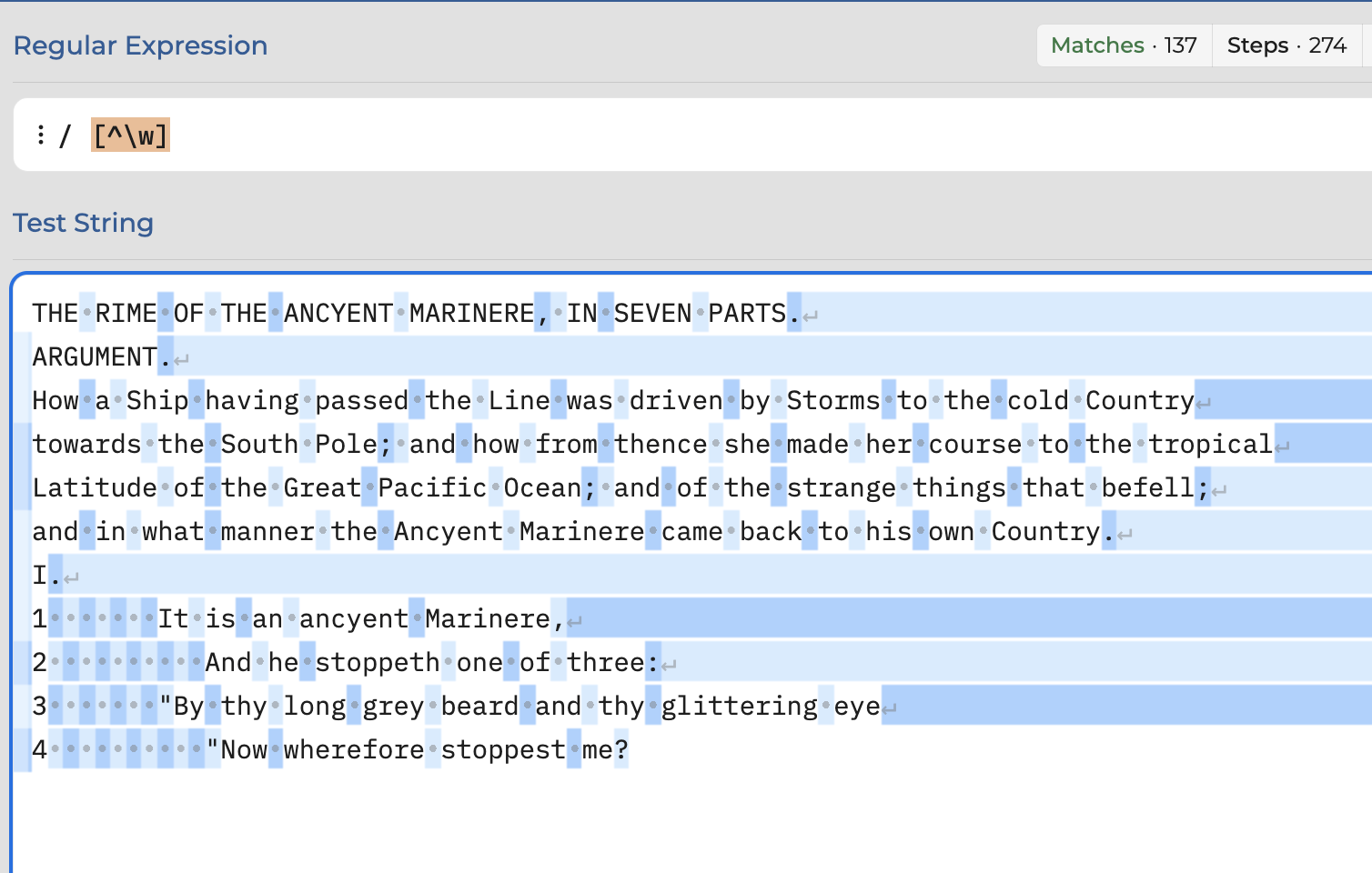Place the cursor on the word driven
1372x873 pixels.
676,401
